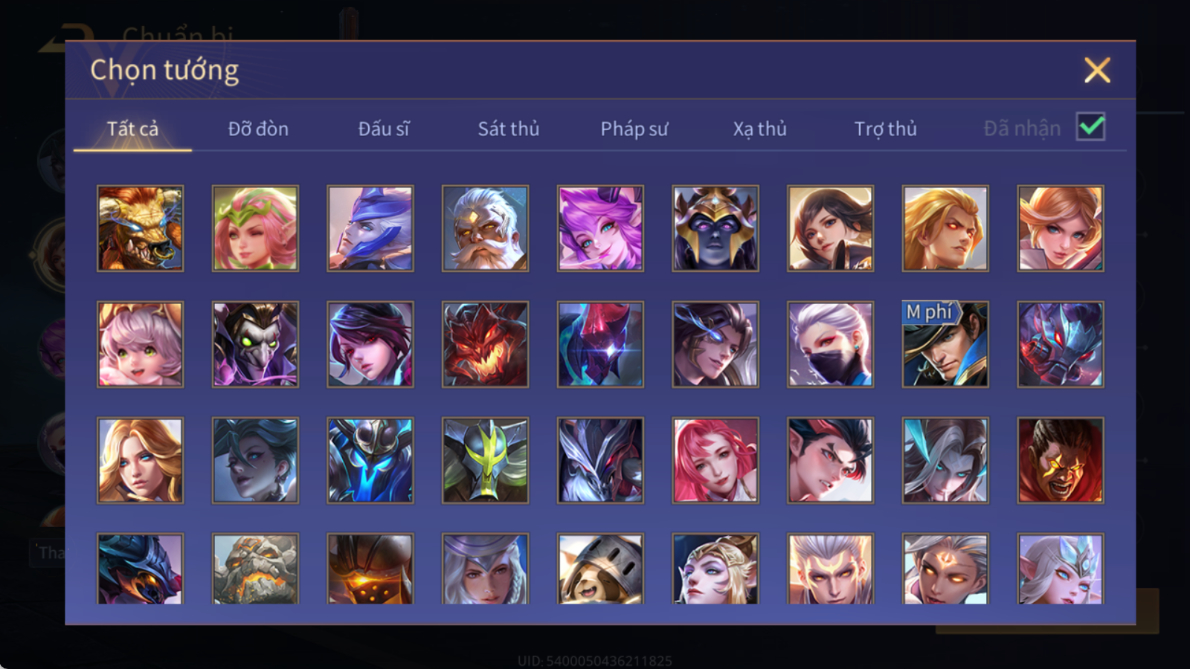Close the 'Chọn tướng' dialog
Screen dimensions: 1190x669
(x=1097, y=70)
